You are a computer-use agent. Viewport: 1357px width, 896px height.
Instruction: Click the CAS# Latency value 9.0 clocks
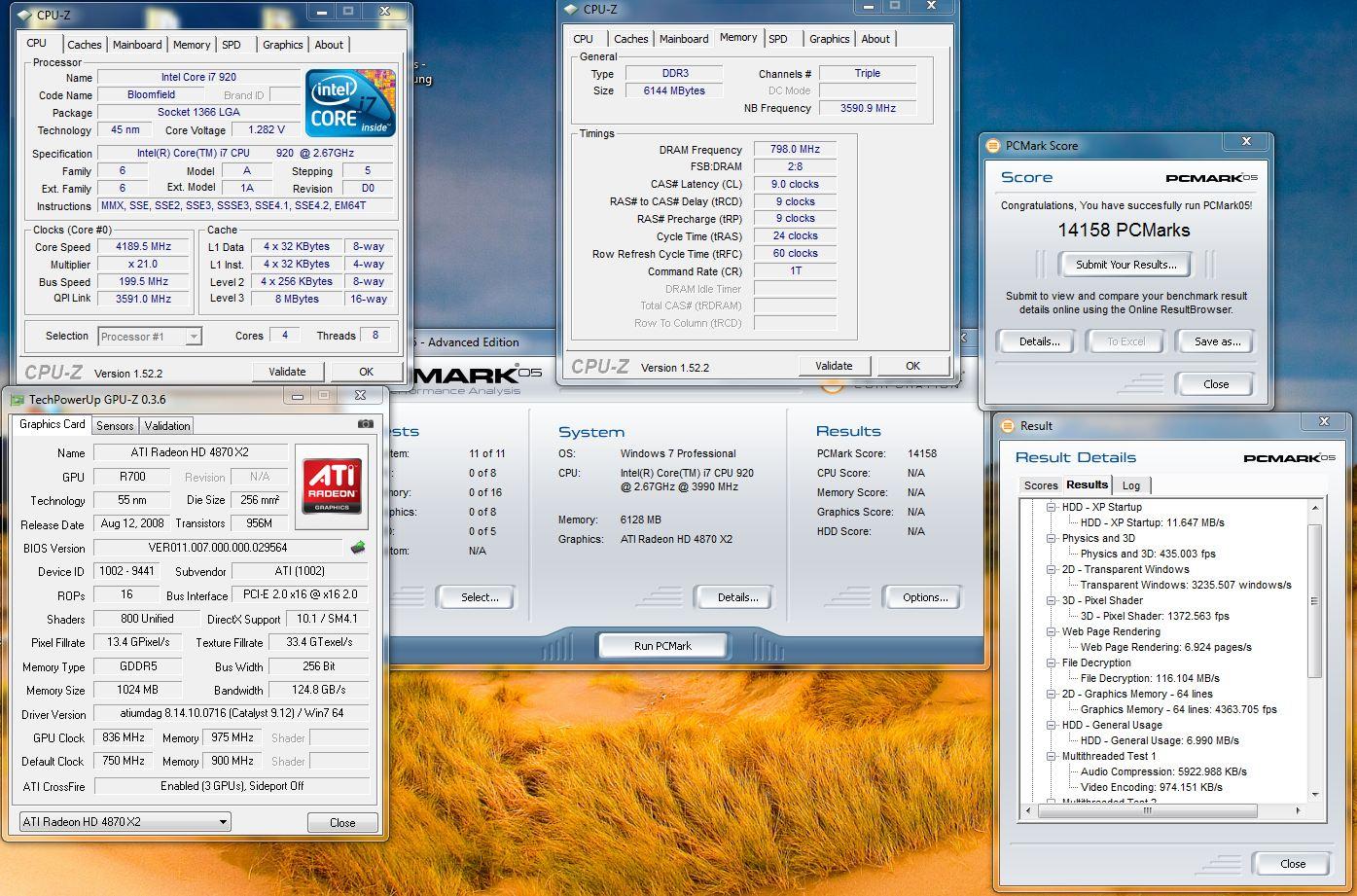pyautogui.click(x=795, y=184)
